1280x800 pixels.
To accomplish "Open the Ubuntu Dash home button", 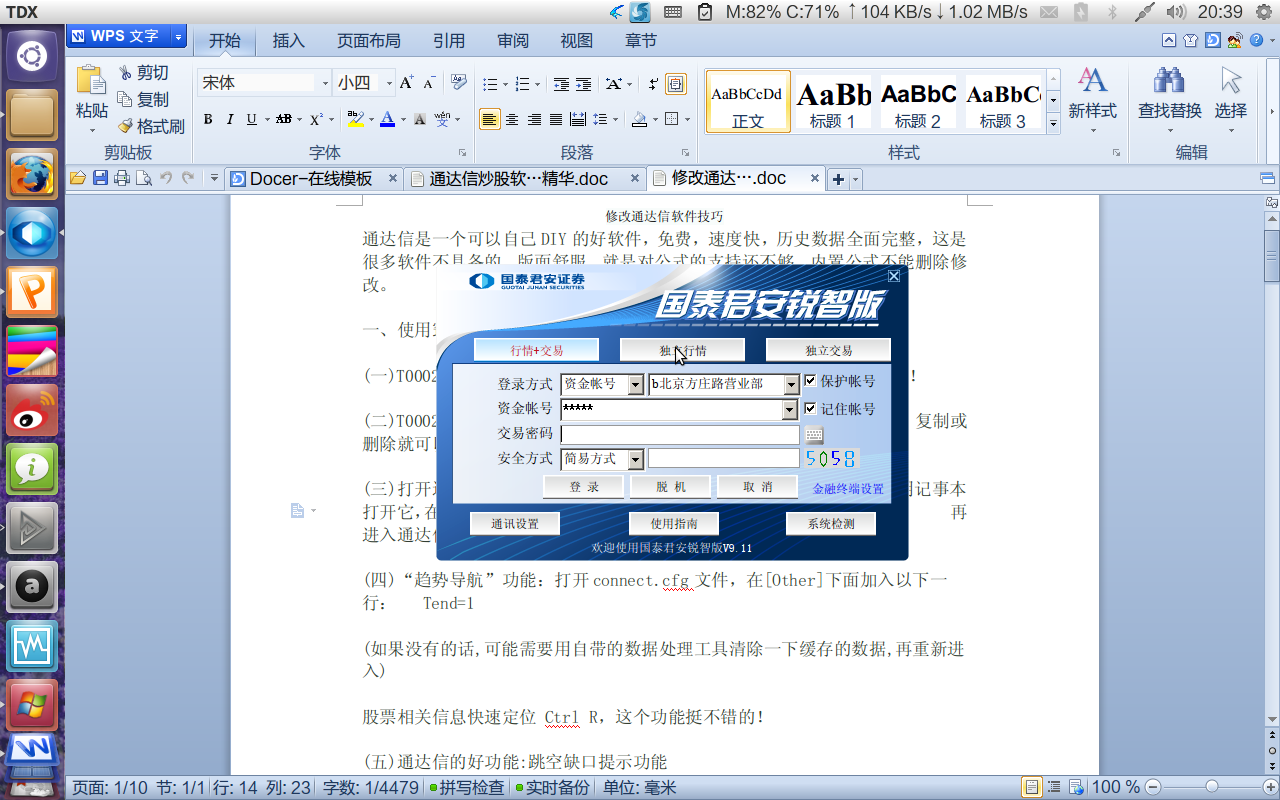I will pos(33,55).
